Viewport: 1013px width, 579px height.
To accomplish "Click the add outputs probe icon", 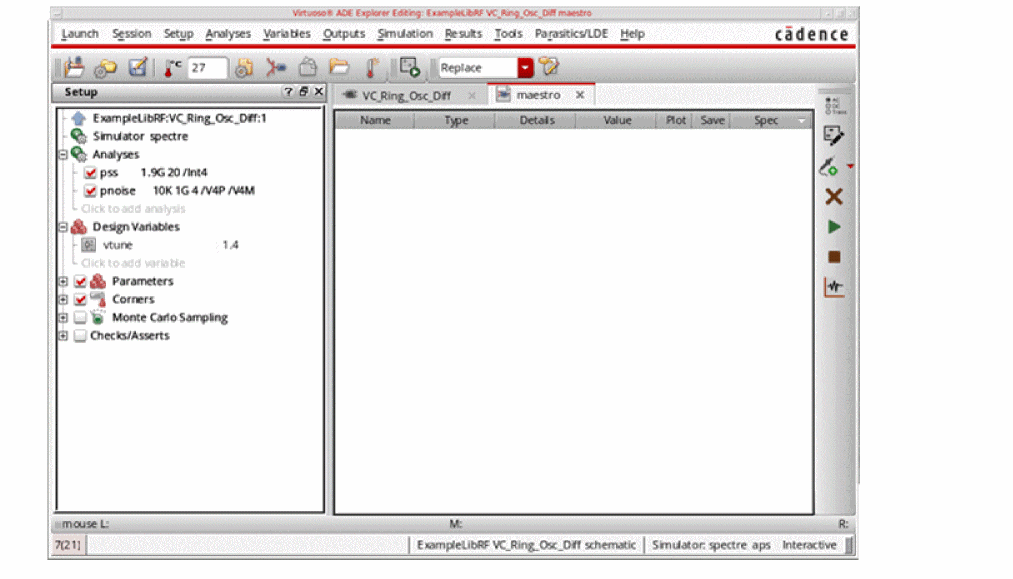I will pos(829,167).
